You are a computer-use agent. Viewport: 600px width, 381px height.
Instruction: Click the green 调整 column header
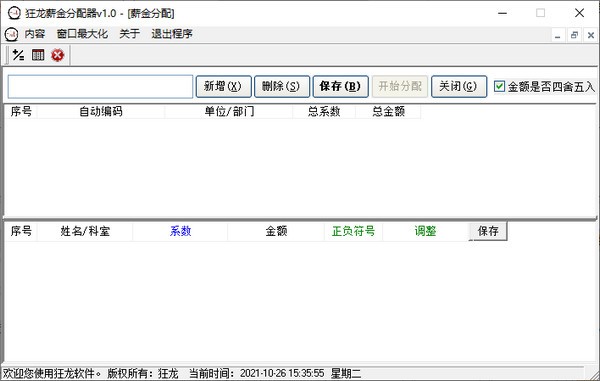click(426, 231)
